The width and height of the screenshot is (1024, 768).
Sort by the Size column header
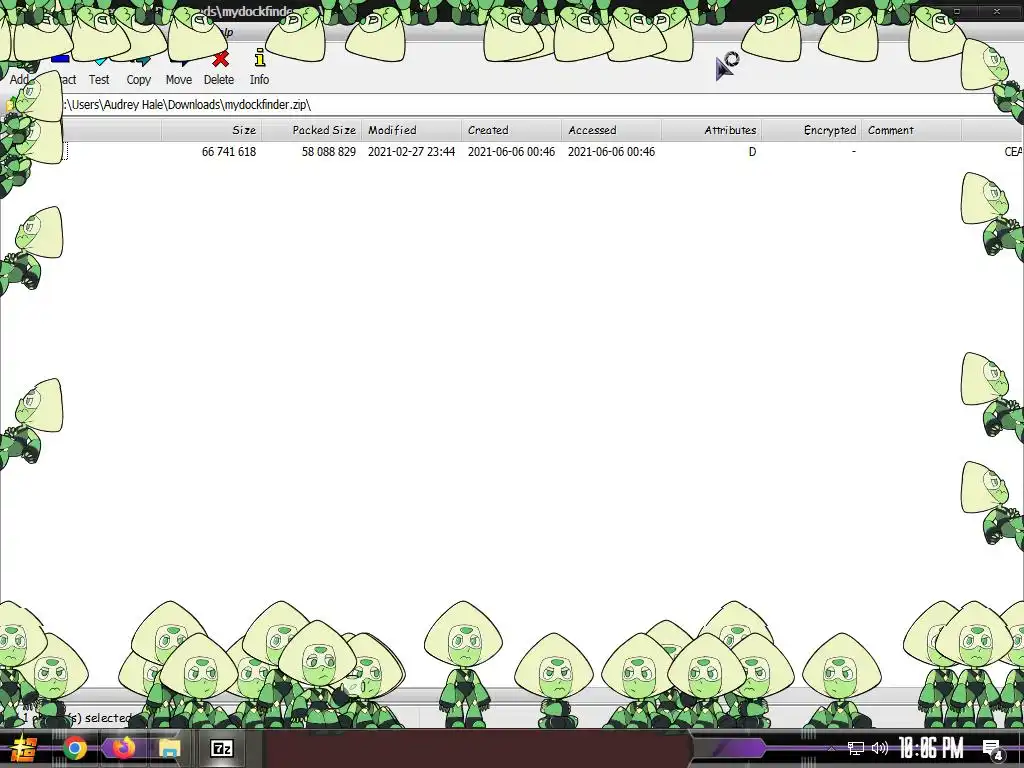click(x=211, y=130)
